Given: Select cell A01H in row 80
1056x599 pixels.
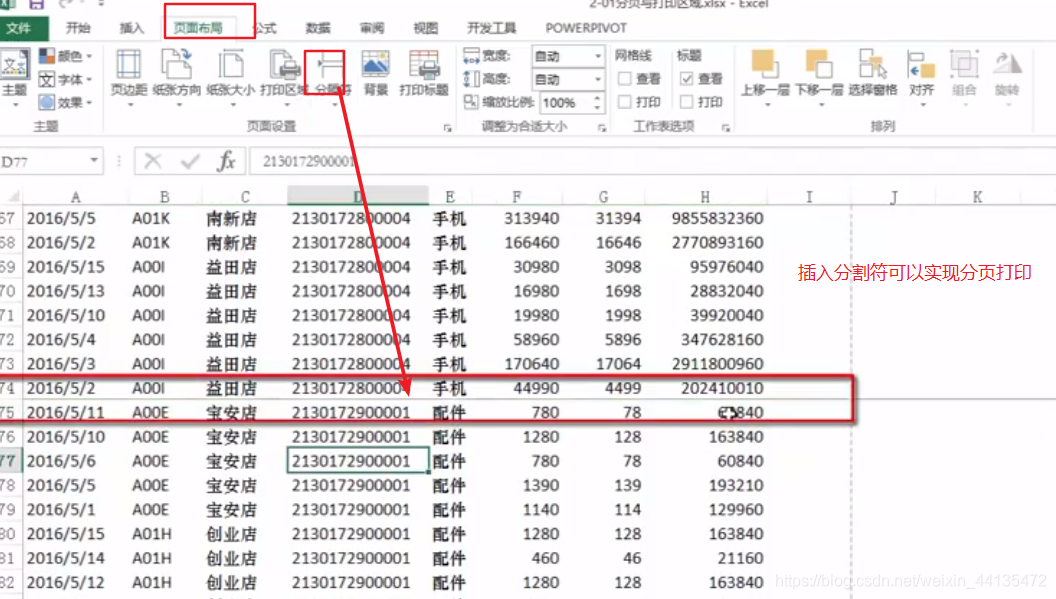Looking at the screenshot, I should point(165,534).
